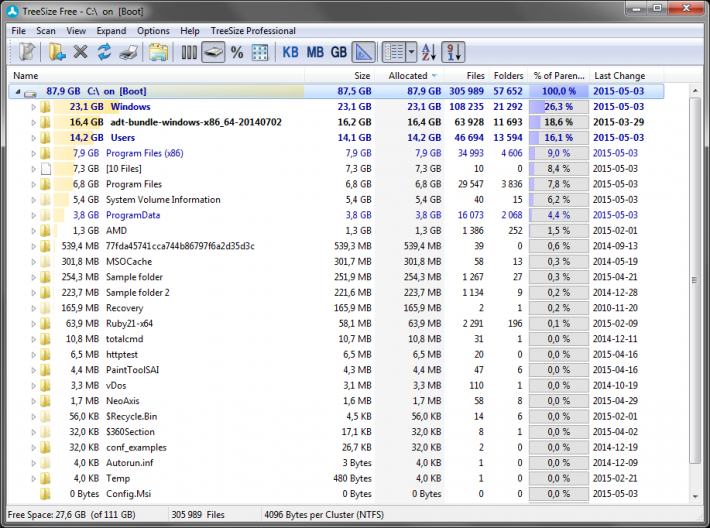Sort by the Last Change column header
This screenshot has width=710, height=528.
click(x=627, y=76)
